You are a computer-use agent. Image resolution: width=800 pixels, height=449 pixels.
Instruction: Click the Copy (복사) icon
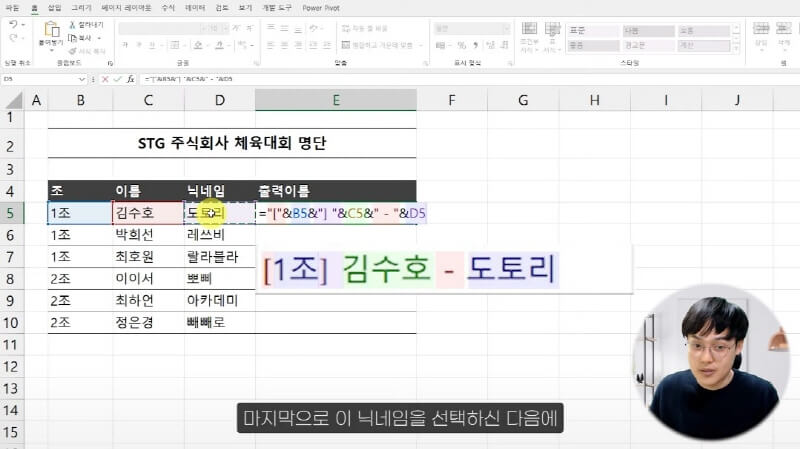tap(72, 38)
